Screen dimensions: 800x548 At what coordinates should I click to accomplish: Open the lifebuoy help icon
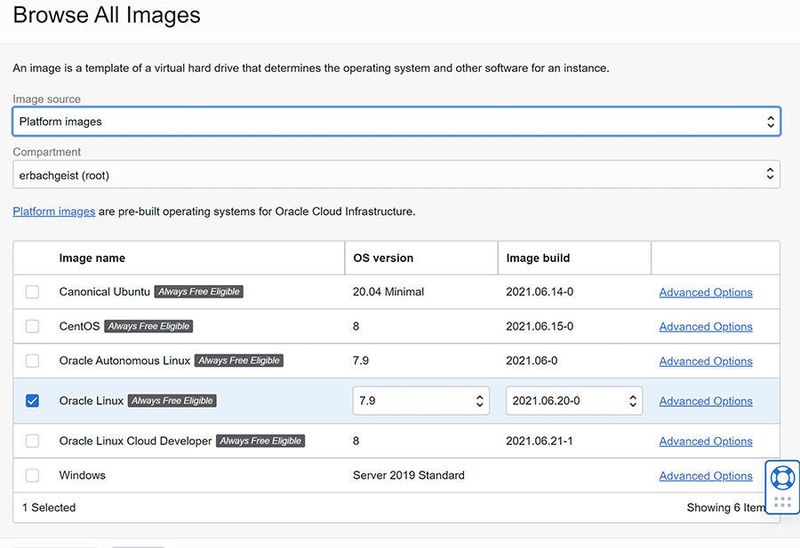(x=783, y=477)
